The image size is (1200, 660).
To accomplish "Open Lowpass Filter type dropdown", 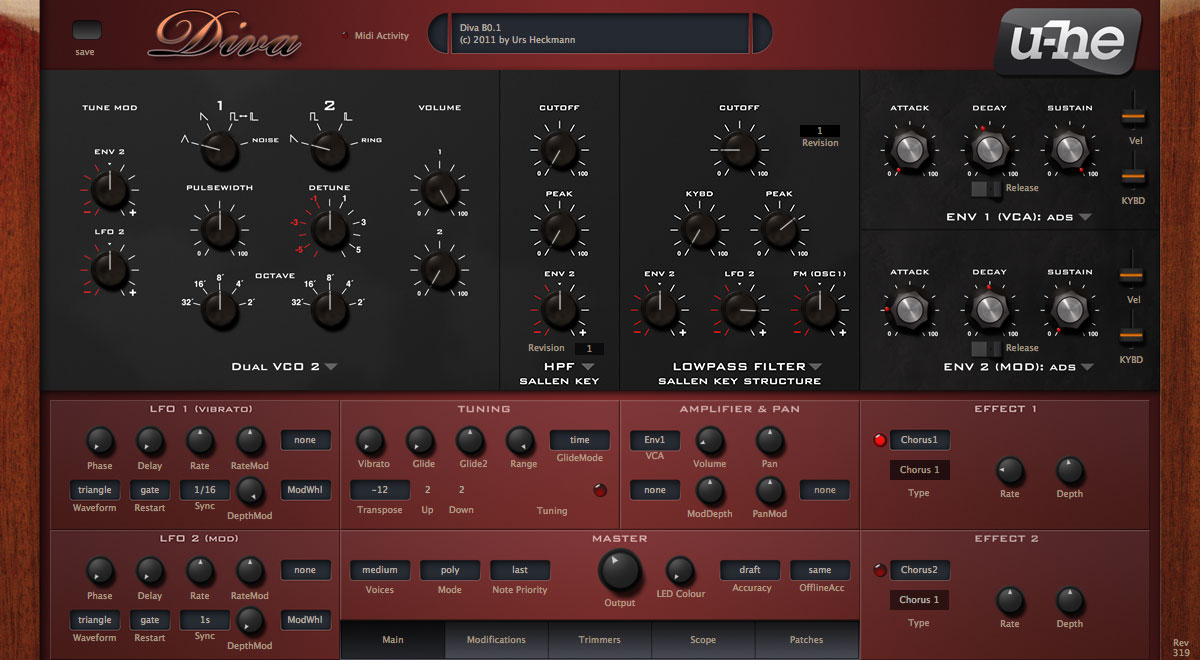I will point(816,367).
